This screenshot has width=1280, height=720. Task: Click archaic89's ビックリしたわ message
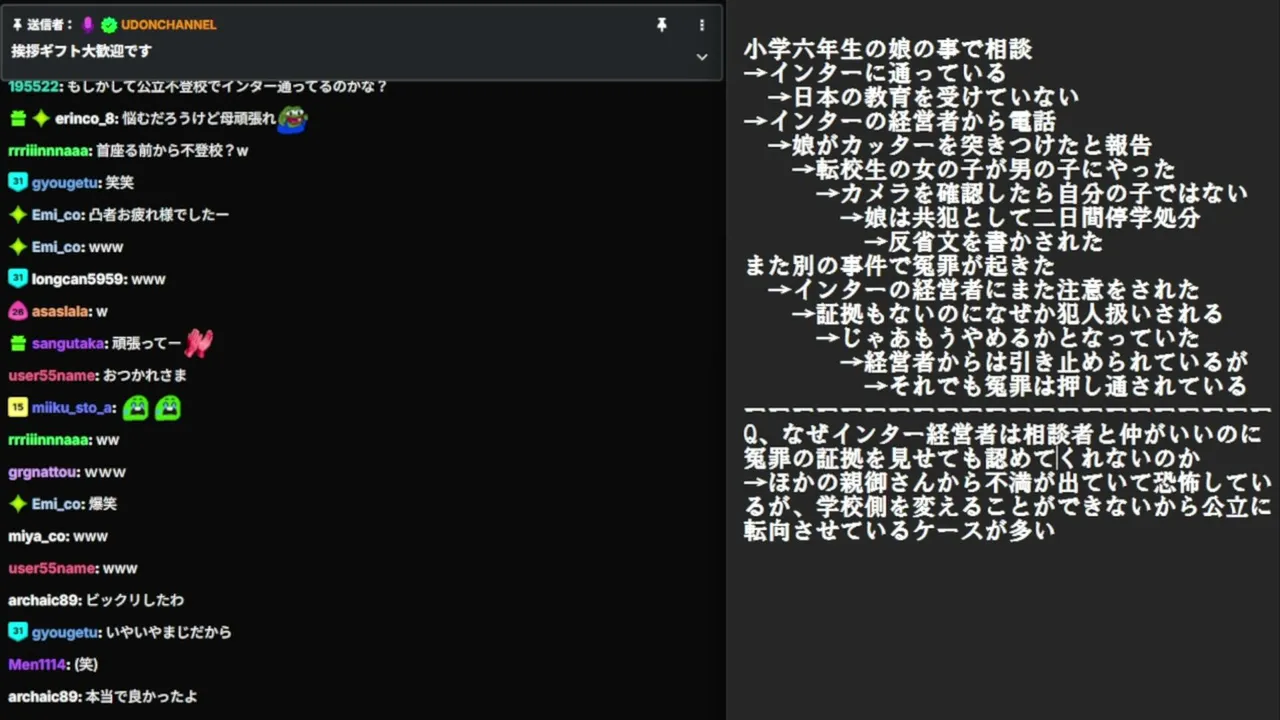pos(96,600)
